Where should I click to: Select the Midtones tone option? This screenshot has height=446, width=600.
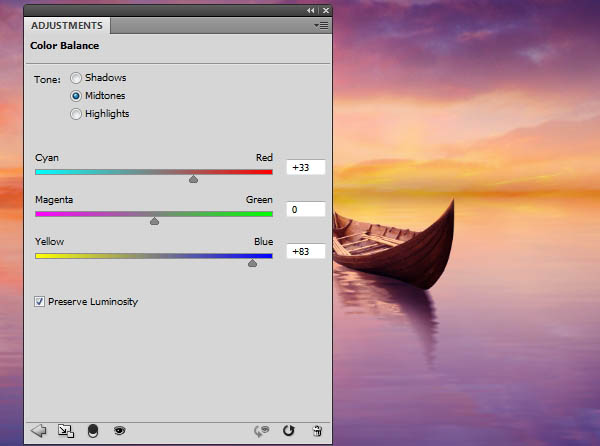pyautogui.click(x=76, y=96)
